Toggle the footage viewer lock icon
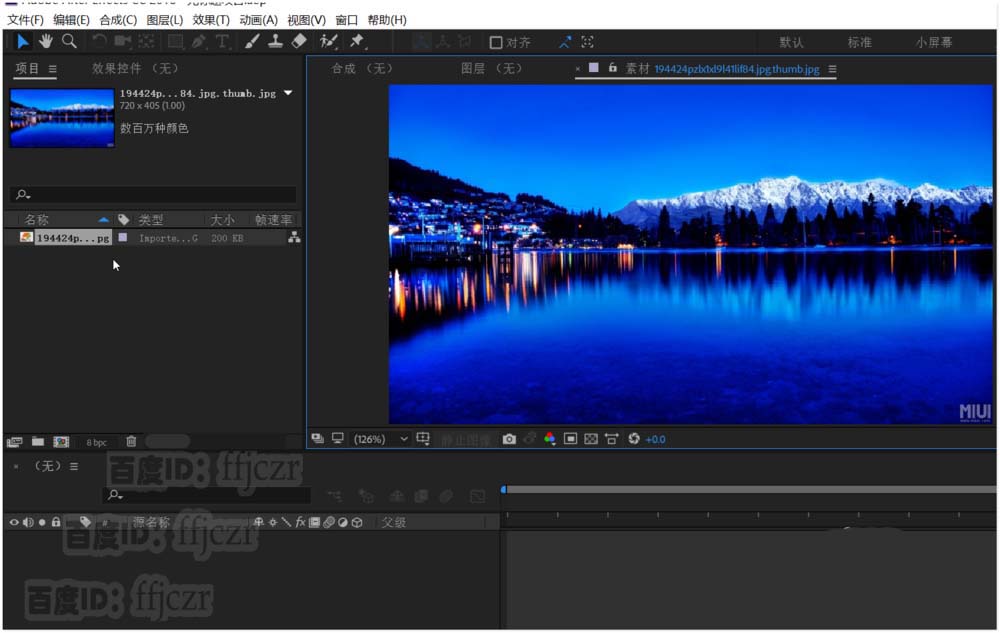Image resolution: width=1000 pixels, height=633 pixels. click(x=612, y=68)
